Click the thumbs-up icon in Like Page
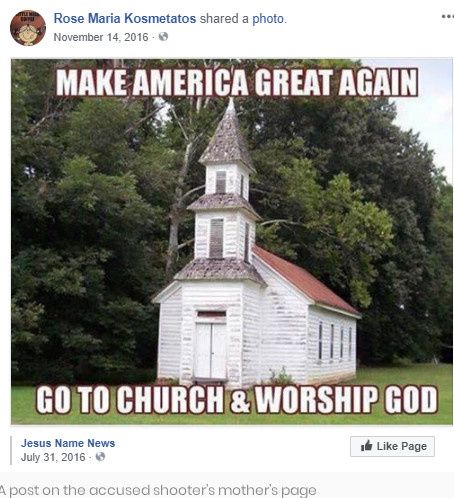Screen dimensions: 454x498 366,446
